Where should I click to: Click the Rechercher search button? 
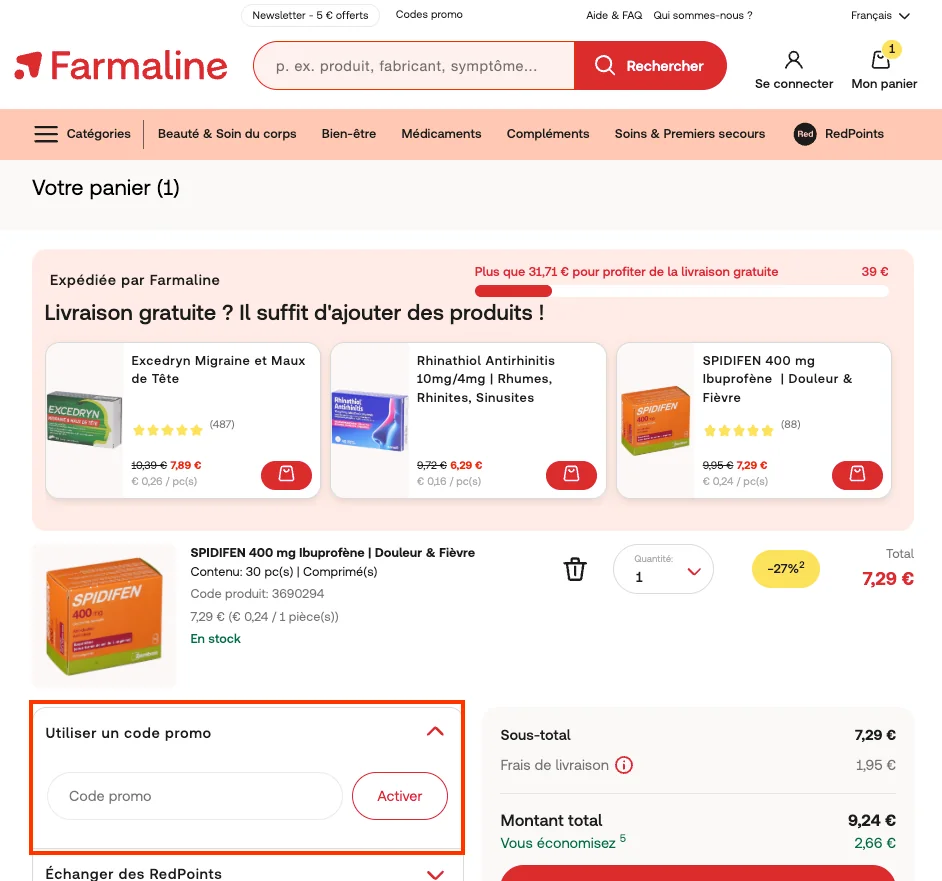(x=650, y=66)
